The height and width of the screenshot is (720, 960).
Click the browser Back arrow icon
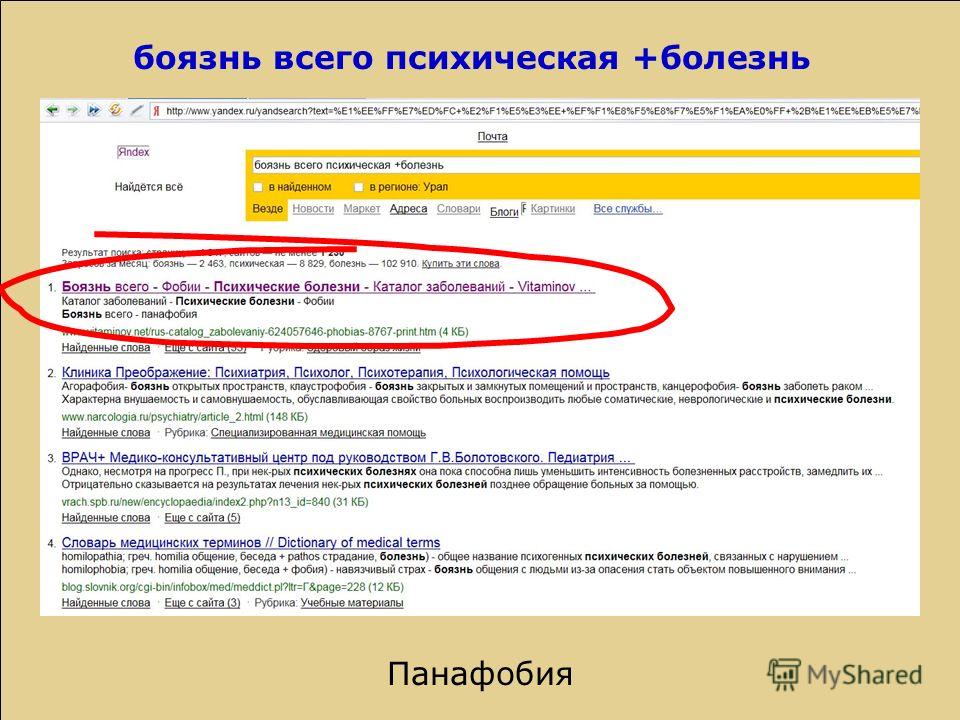click(x=53, y=110)
